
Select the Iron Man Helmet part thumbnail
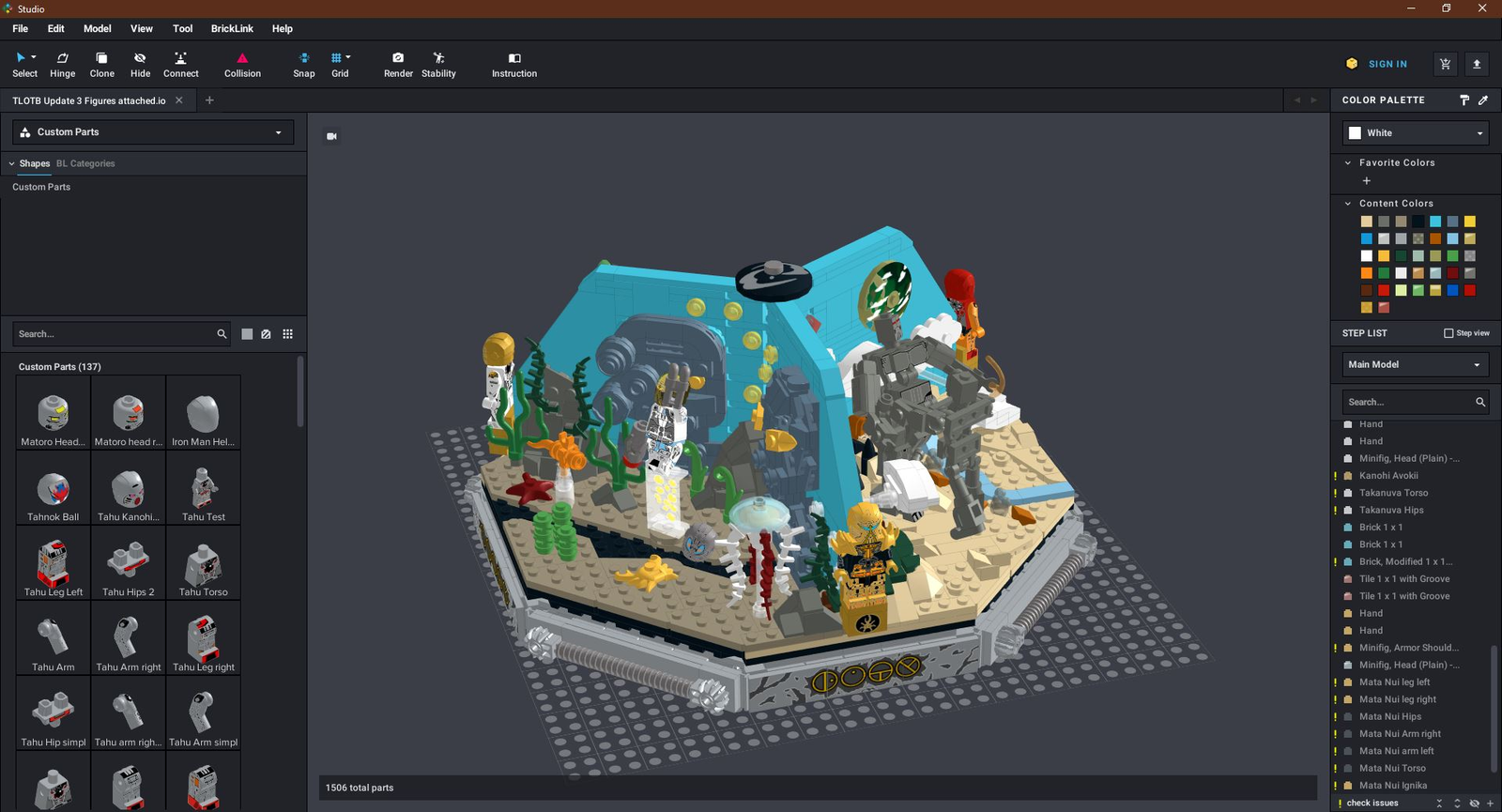(x=204, y=413)
